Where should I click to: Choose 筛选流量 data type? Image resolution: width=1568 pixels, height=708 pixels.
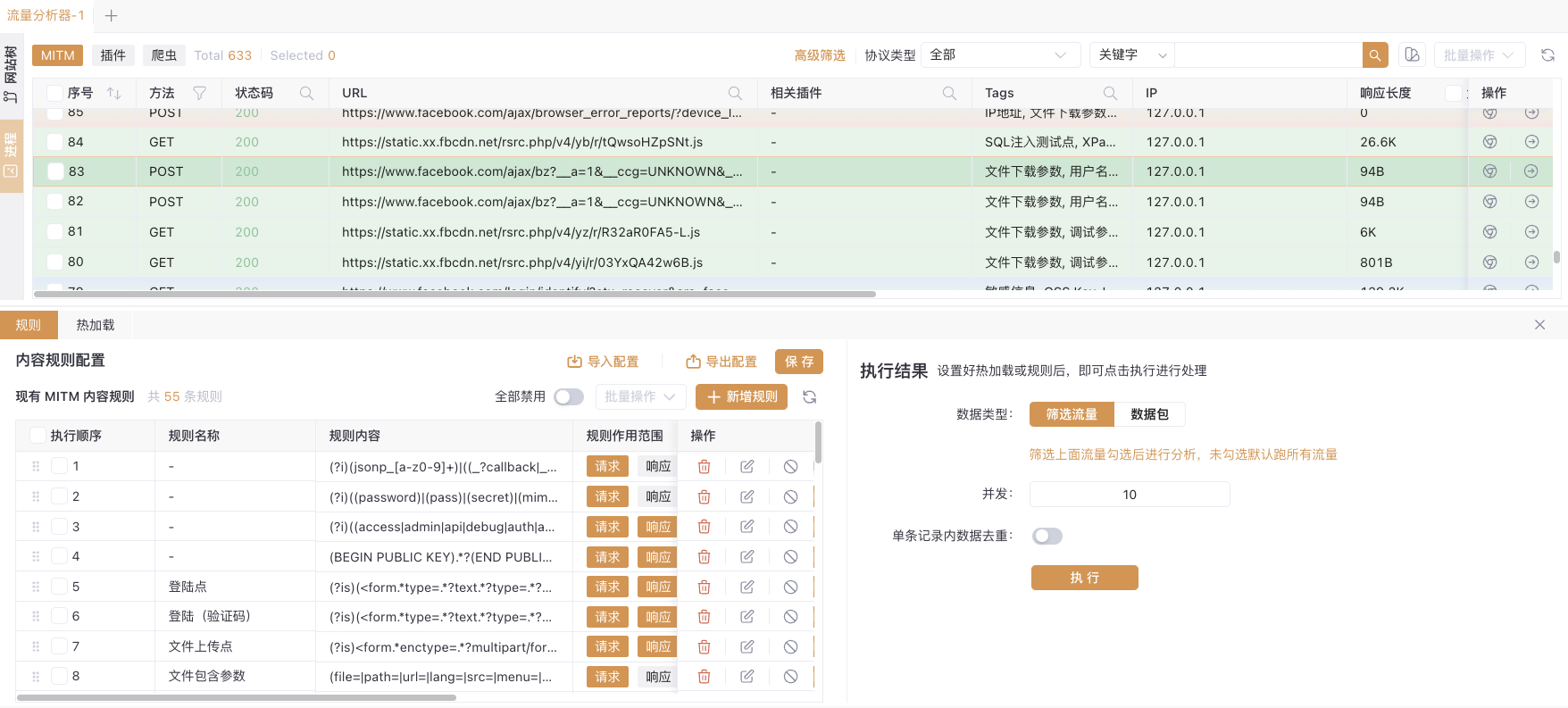[x=1072, y=414]
